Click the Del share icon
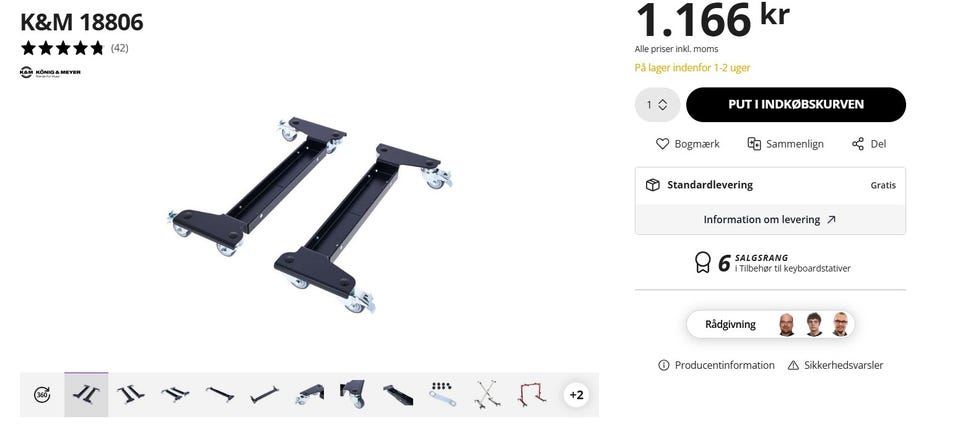 pyautogui.click(x=858, y=144)
